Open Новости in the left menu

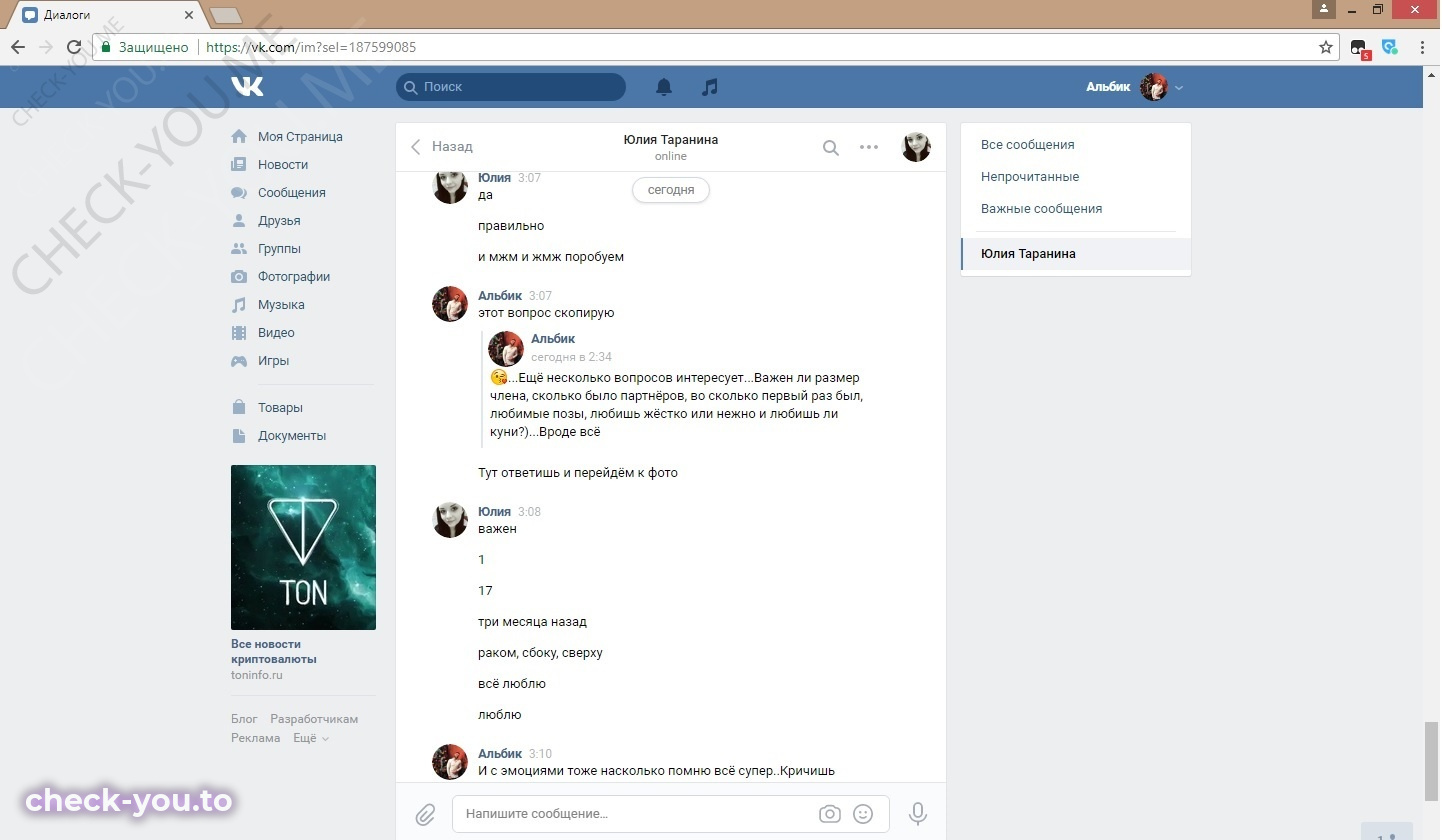(283, 165)
